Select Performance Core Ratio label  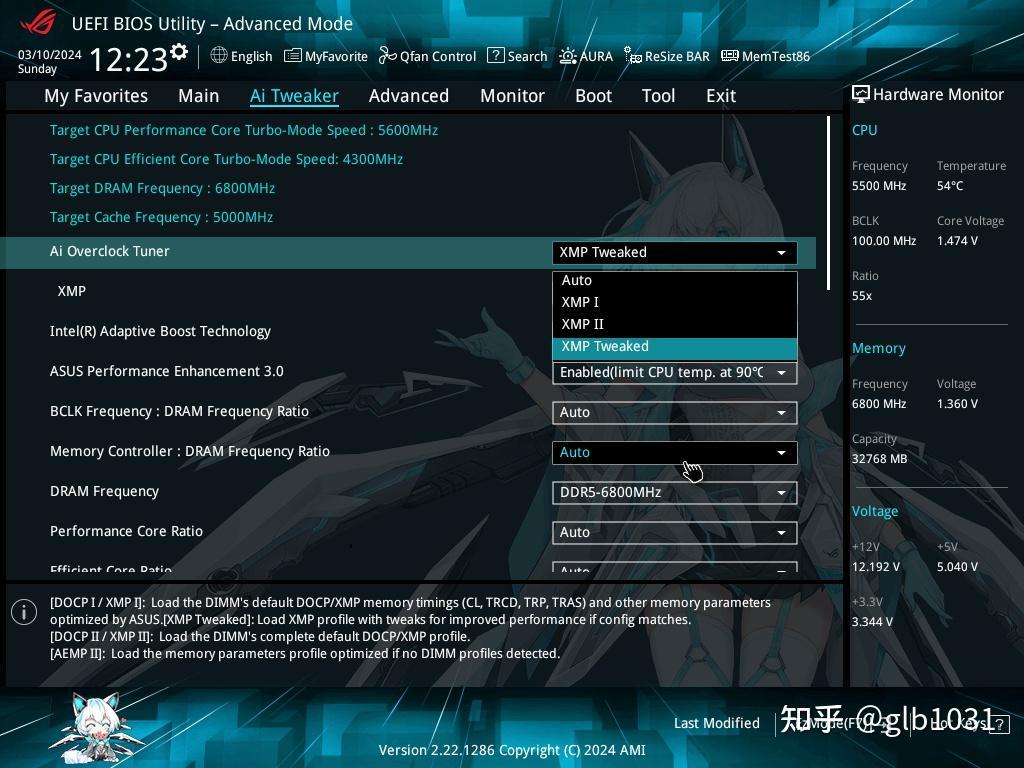pos(126,531)
